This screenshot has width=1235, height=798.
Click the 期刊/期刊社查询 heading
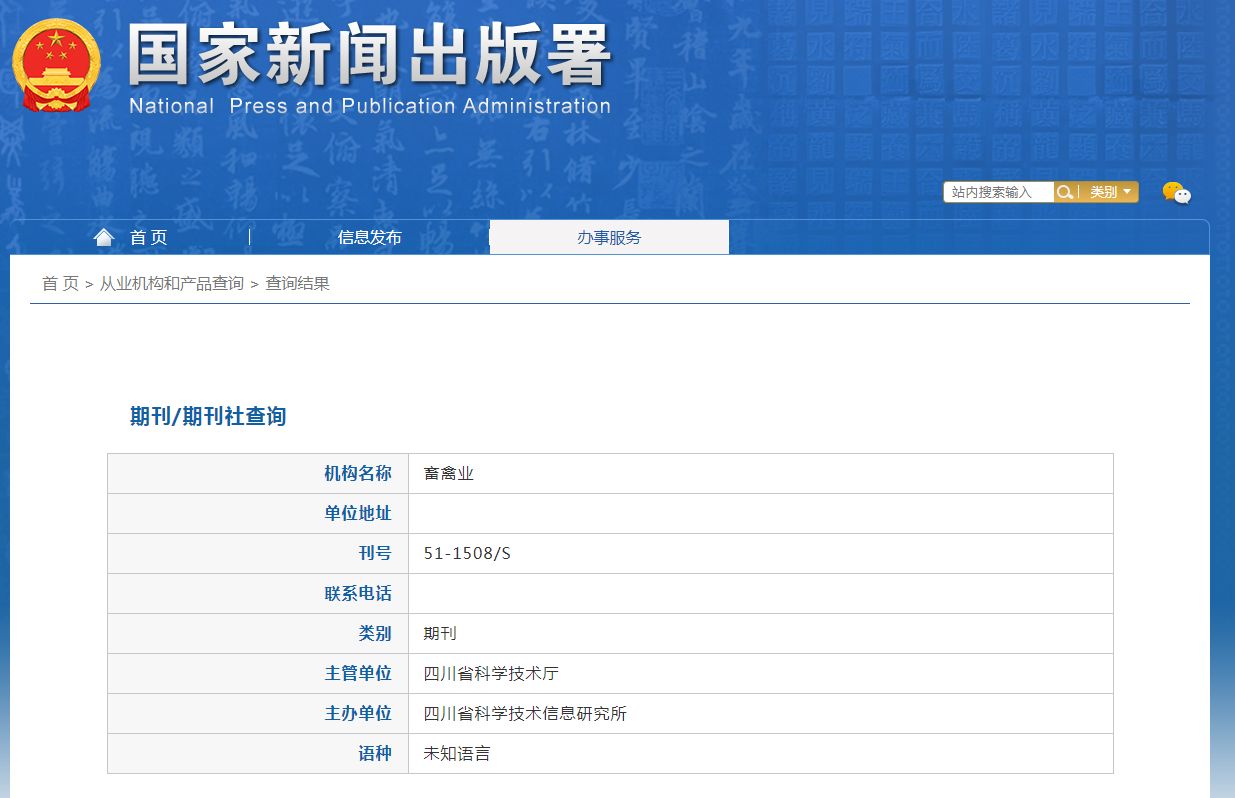208,416
